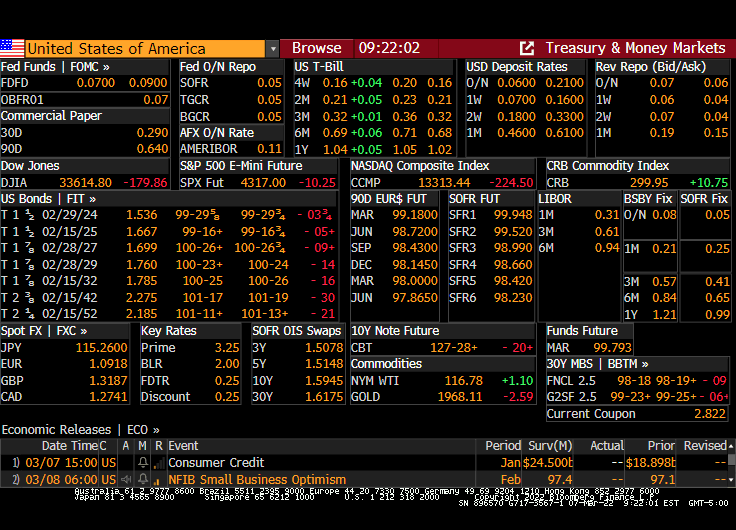736x530 pixels.
Task: Open the Spot FX | FXC » link
Action: pyautogui.click(x=44, y=331)
